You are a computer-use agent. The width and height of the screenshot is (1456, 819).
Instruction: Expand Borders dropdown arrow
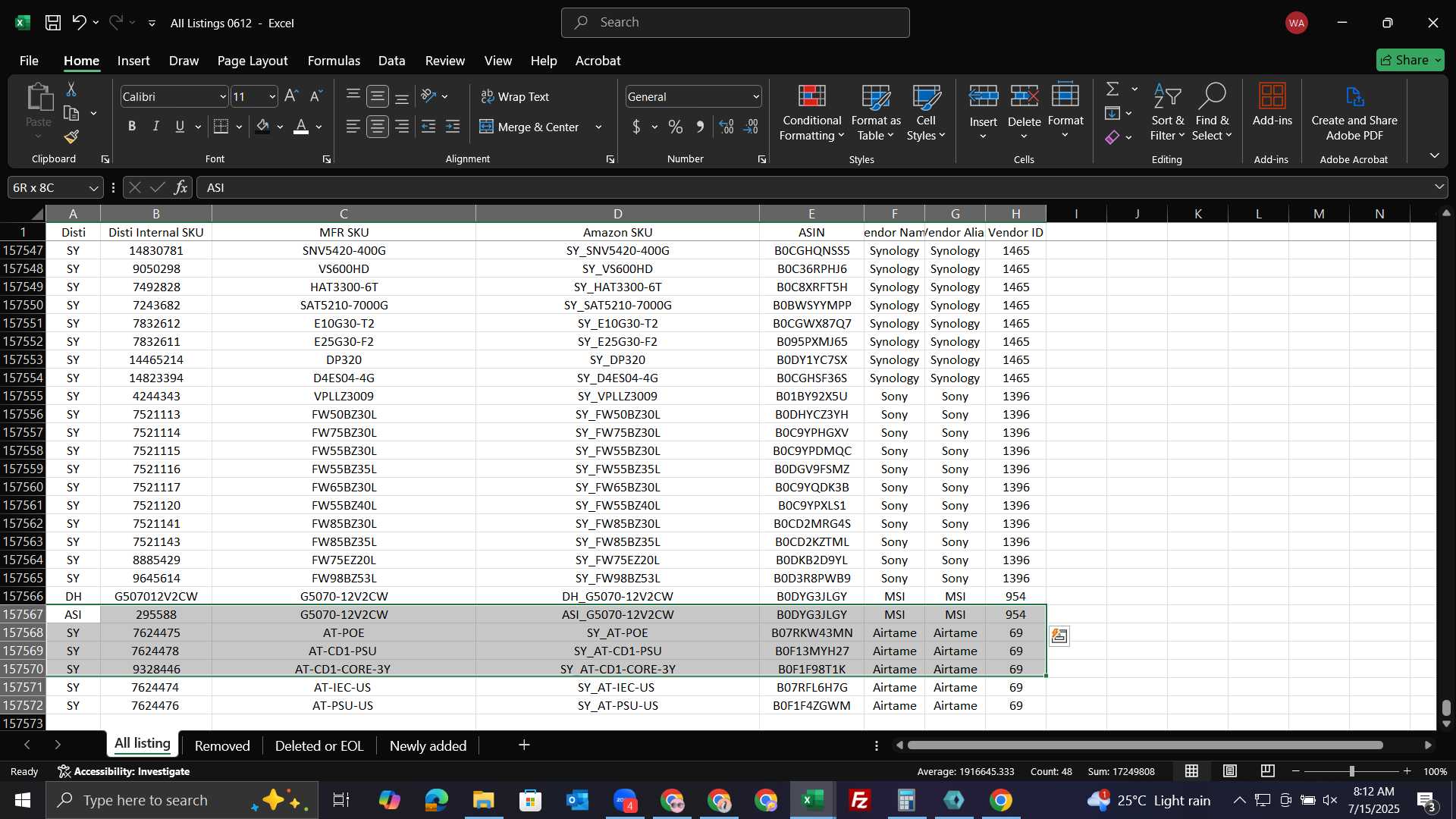[239, 127]
